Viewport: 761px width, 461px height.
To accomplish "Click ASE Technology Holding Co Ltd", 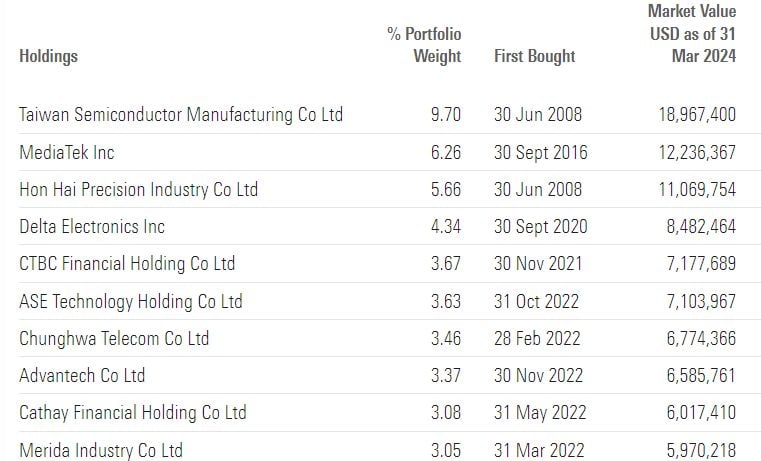I will point(130,301).
